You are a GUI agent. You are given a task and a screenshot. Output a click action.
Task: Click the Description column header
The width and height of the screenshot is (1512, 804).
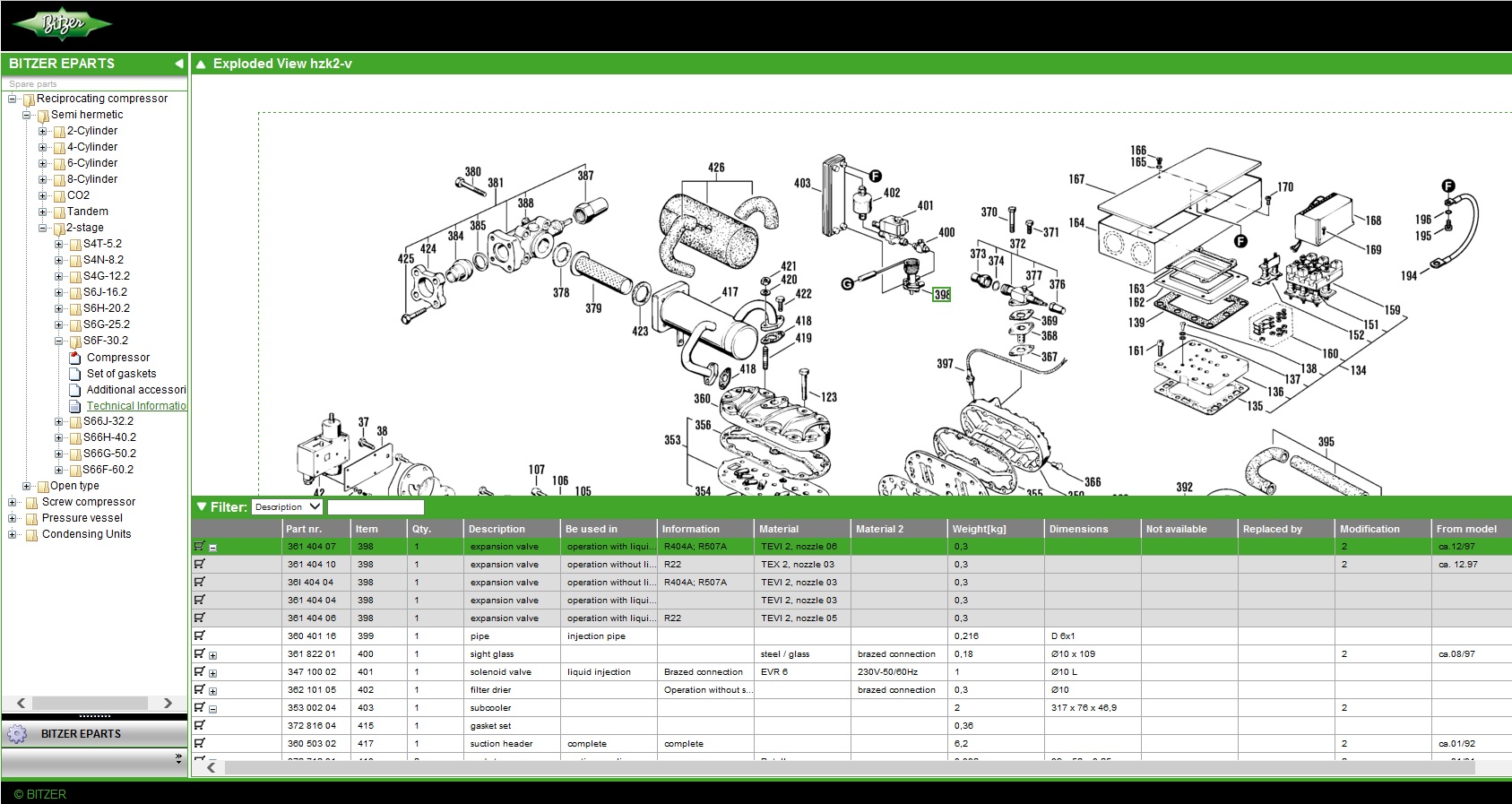coord(512,529)
